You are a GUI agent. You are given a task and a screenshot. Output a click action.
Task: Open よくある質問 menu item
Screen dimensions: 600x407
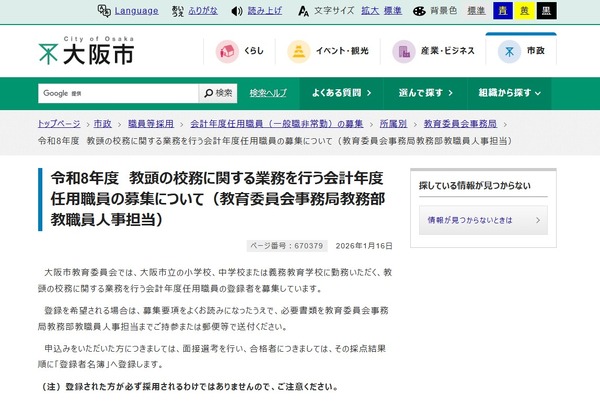coord(341,93)
